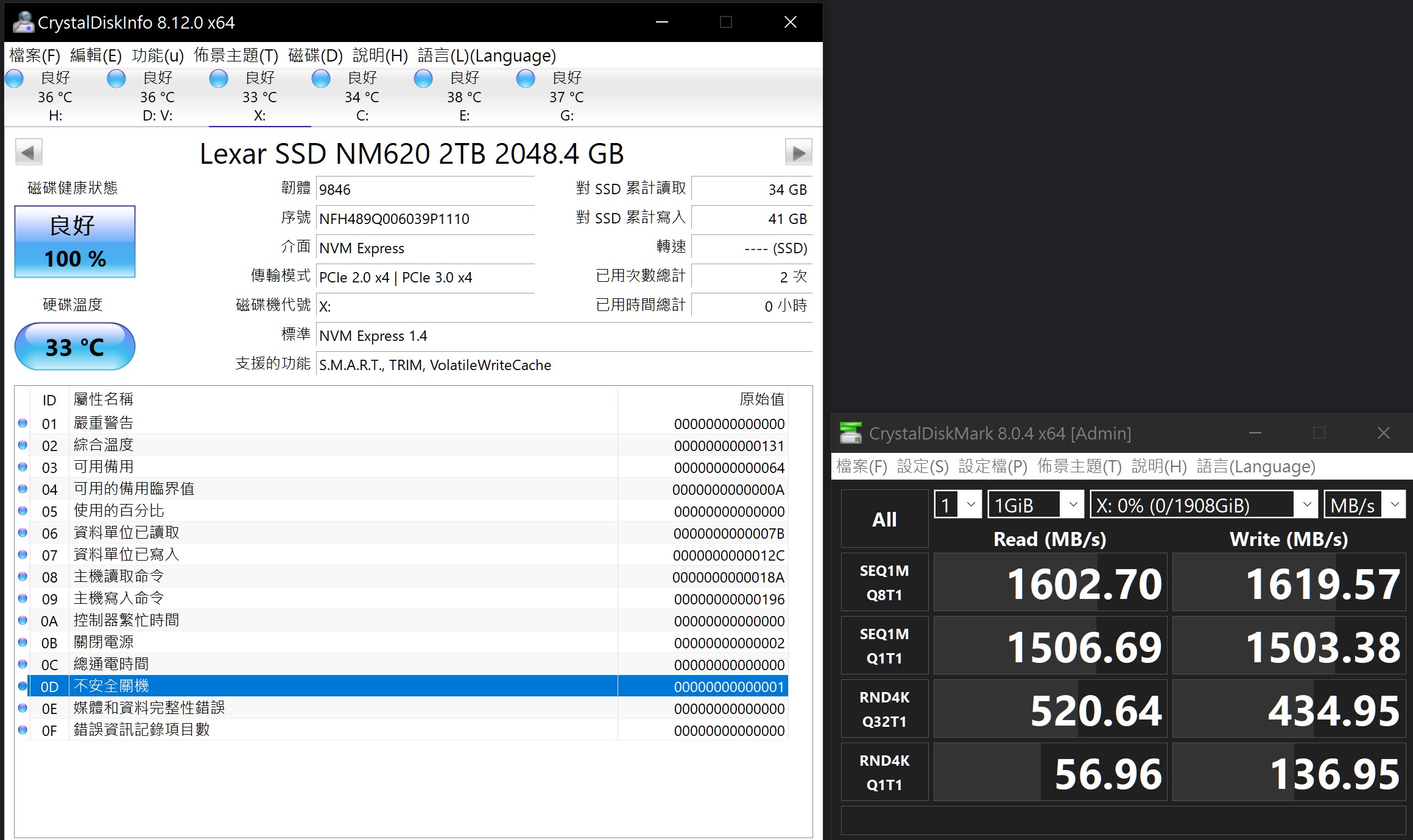Click the 136.95 random write result
Viewport: 1413px width, 840px height.
tap(1289, 772)
